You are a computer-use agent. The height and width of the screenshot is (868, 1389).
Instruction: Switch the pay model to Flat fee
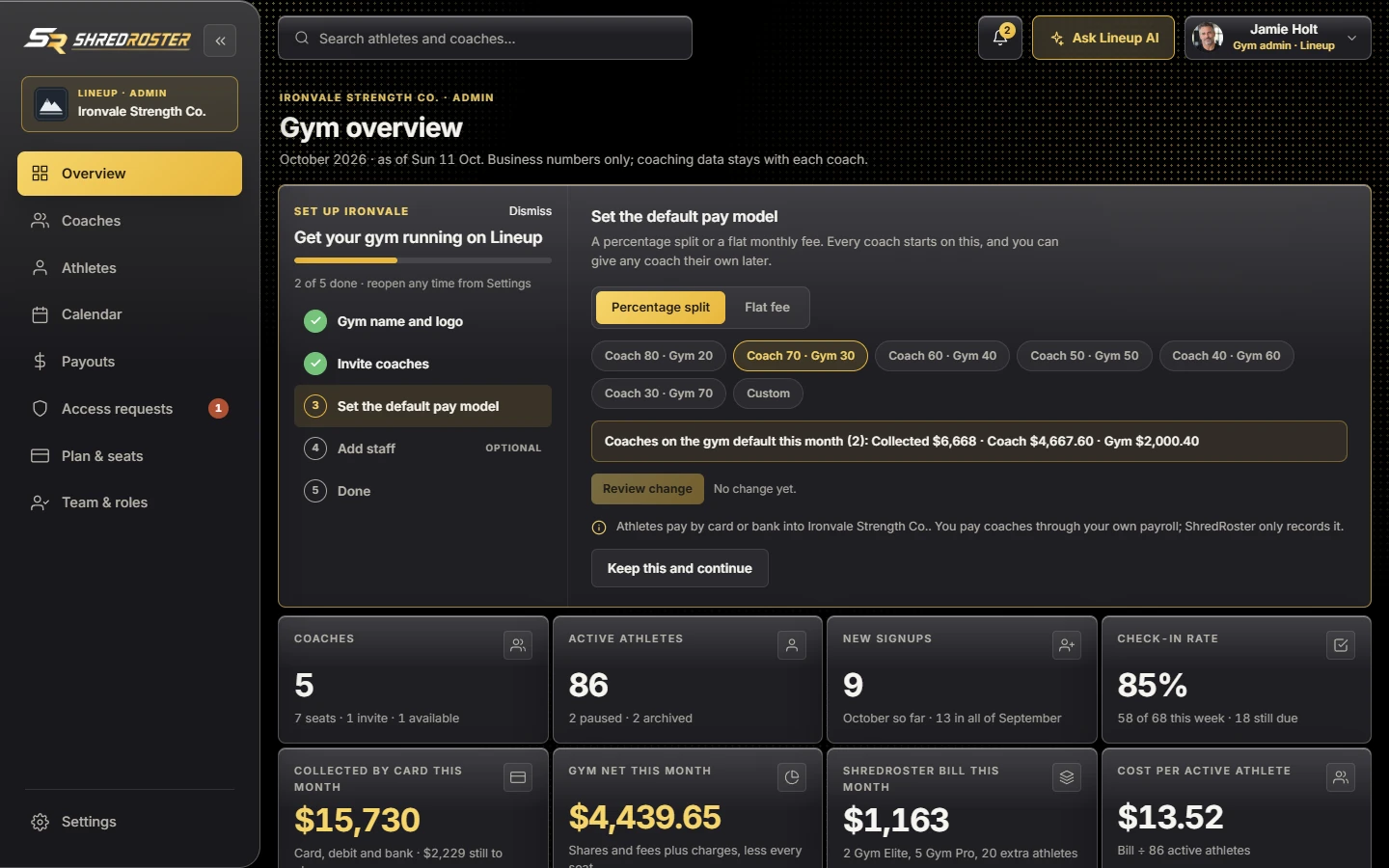[767, 308]
